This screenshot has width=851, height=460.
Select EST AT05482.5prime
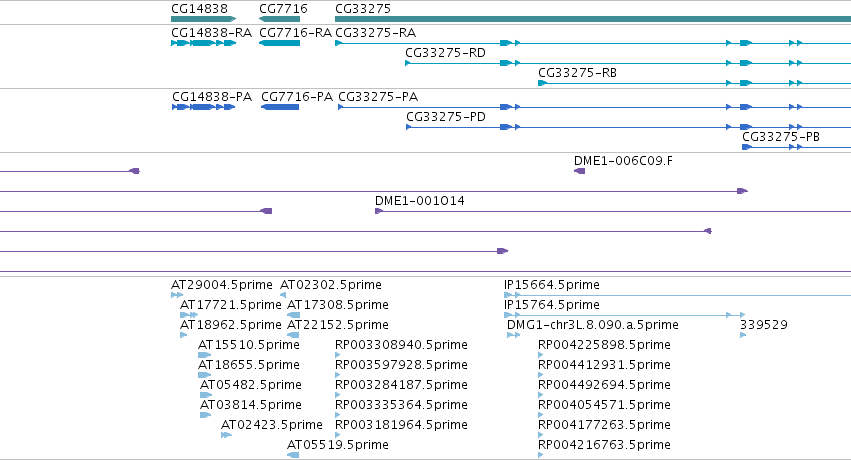(x=251, y=385)
